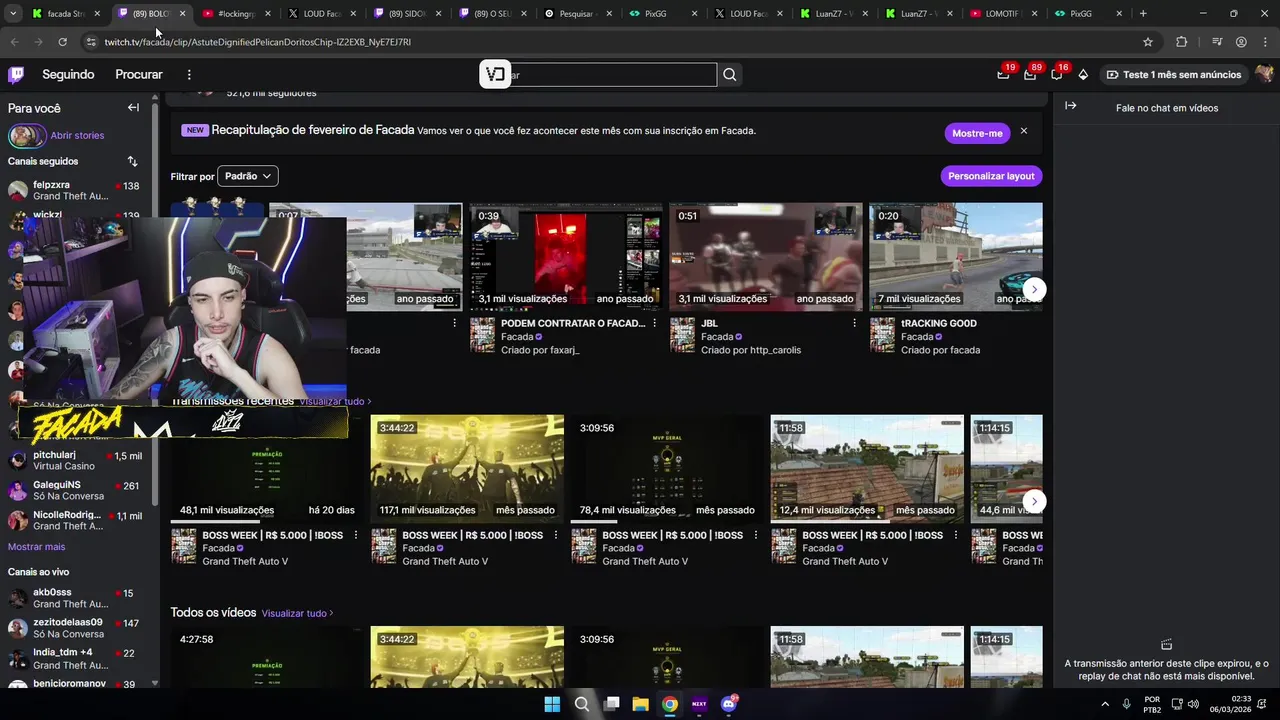Open the Chrome three-dot menu

click(1264, 42)
